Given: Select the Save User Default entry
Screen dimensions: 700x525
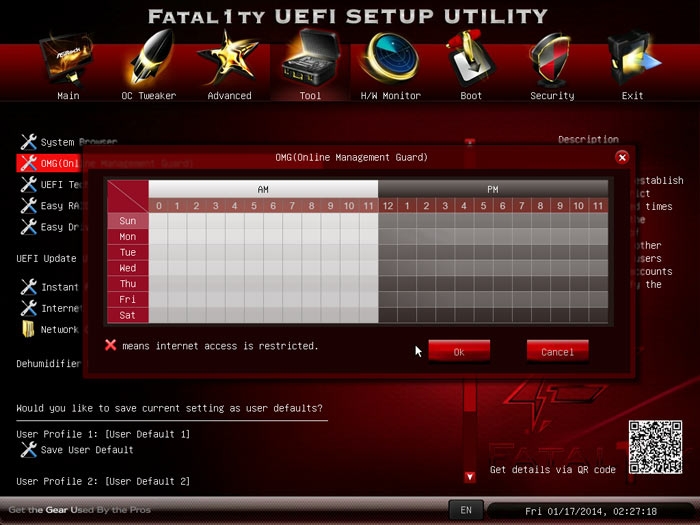Looking at the screenshot, I should 87,450.
